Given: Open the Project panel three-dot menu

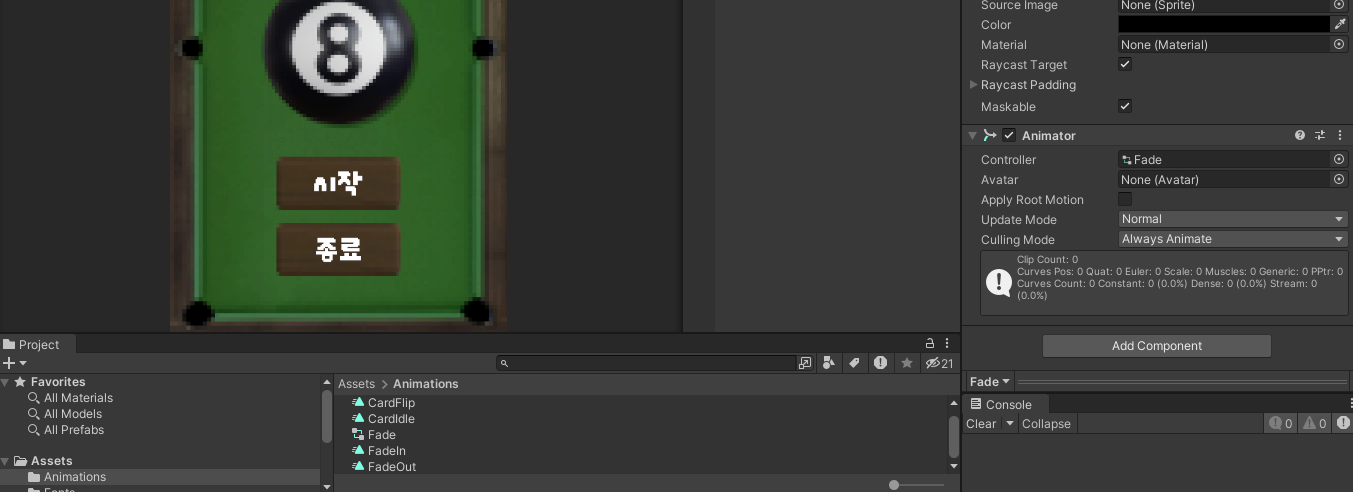Looking at the screenshot, I should tap(947, 343).
